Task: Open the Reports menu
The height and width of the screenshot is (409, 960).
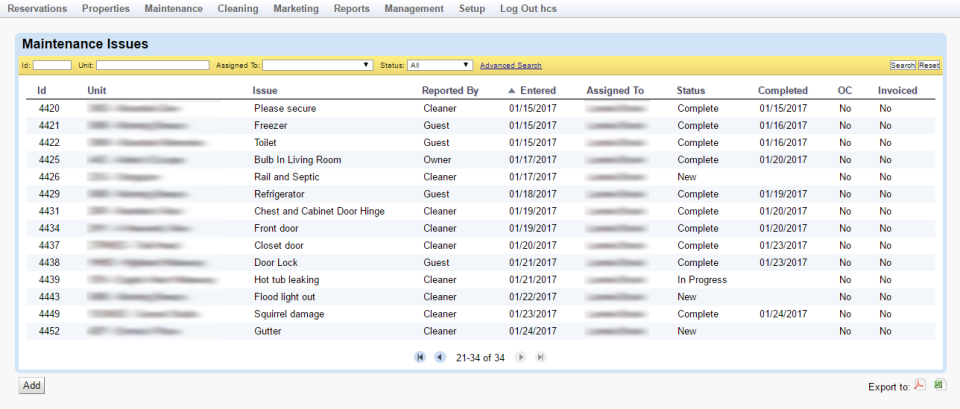Action: (351, 9)
